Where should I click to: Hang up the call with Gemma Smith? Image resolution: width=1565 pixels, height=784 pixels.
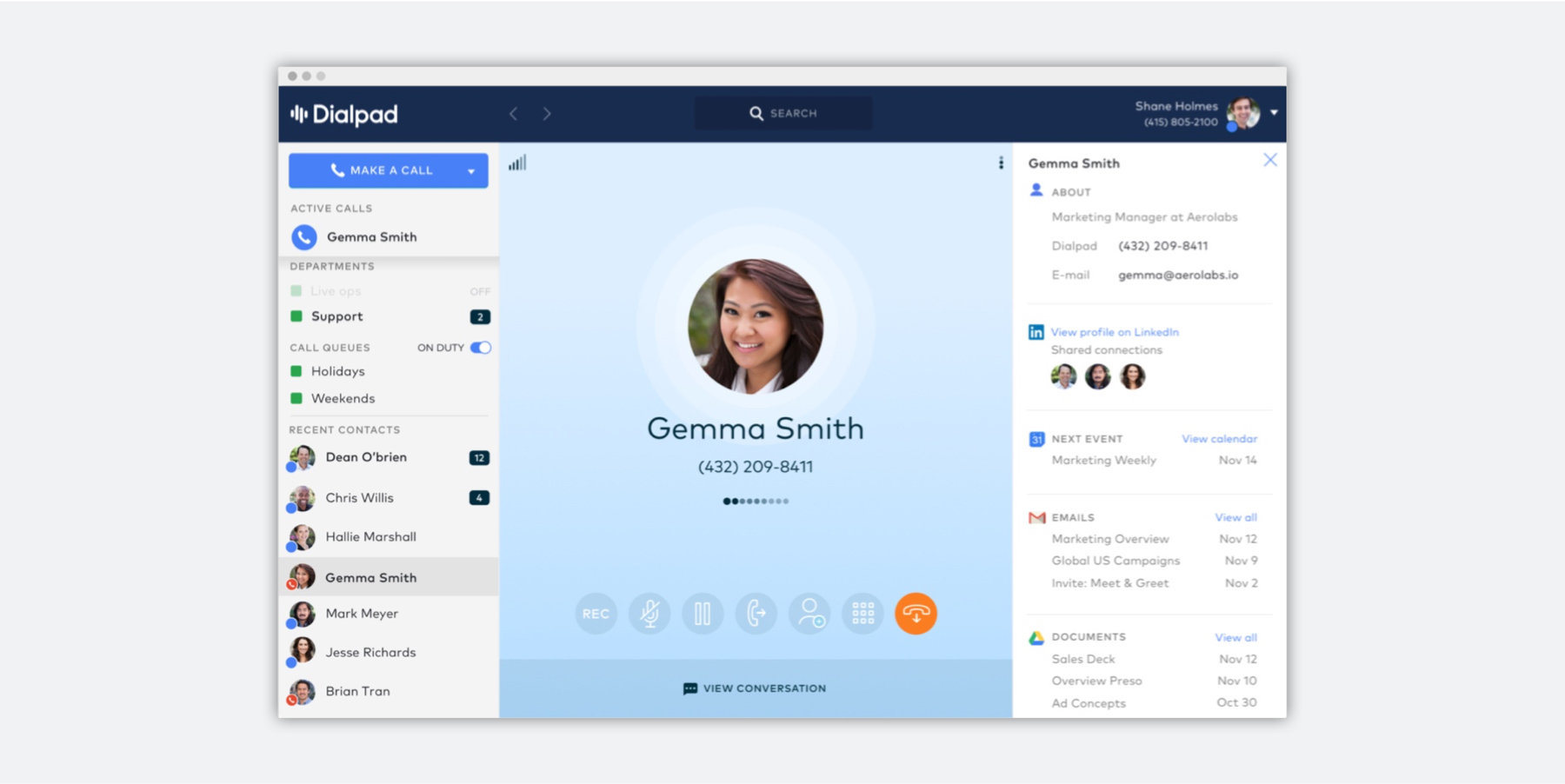[x=916, y=614]
